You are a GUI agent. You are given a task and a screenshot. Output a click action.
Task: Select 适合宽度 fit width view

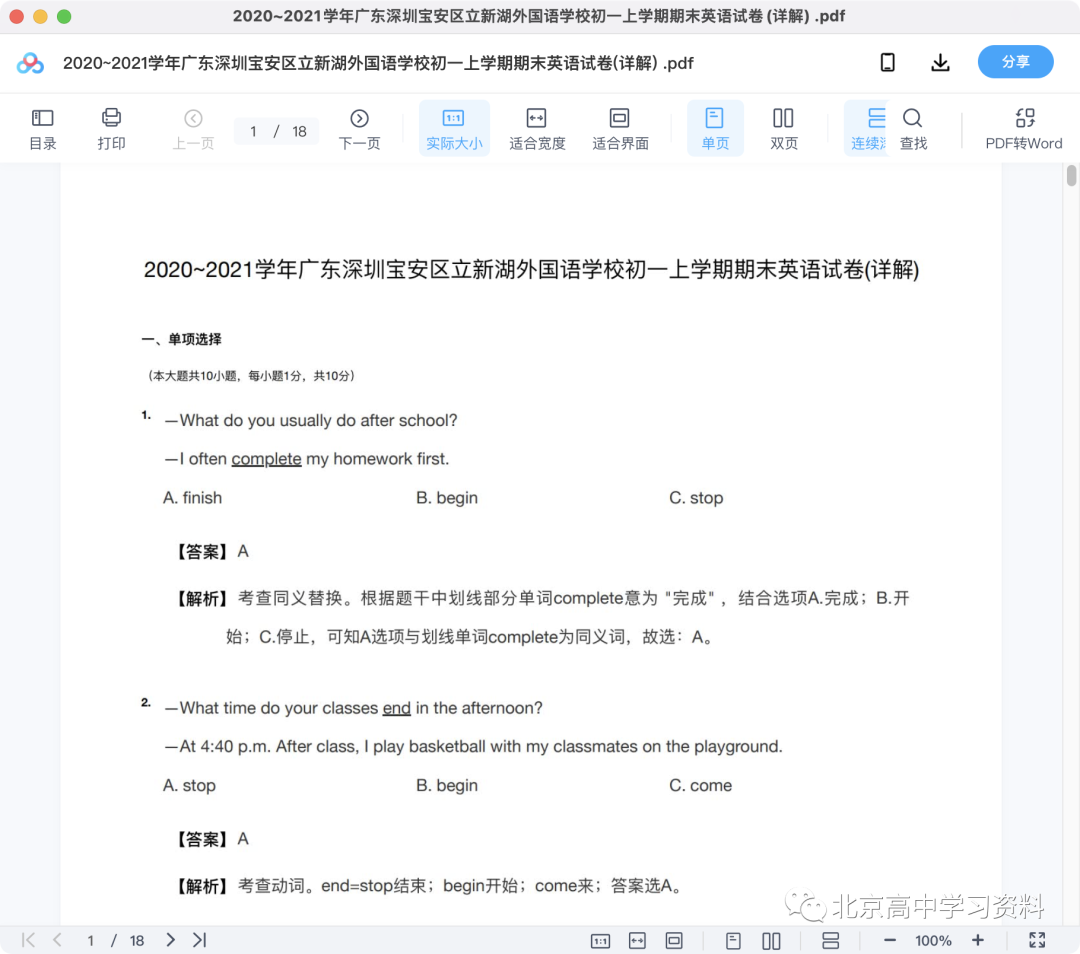click(x=537, y=129)
